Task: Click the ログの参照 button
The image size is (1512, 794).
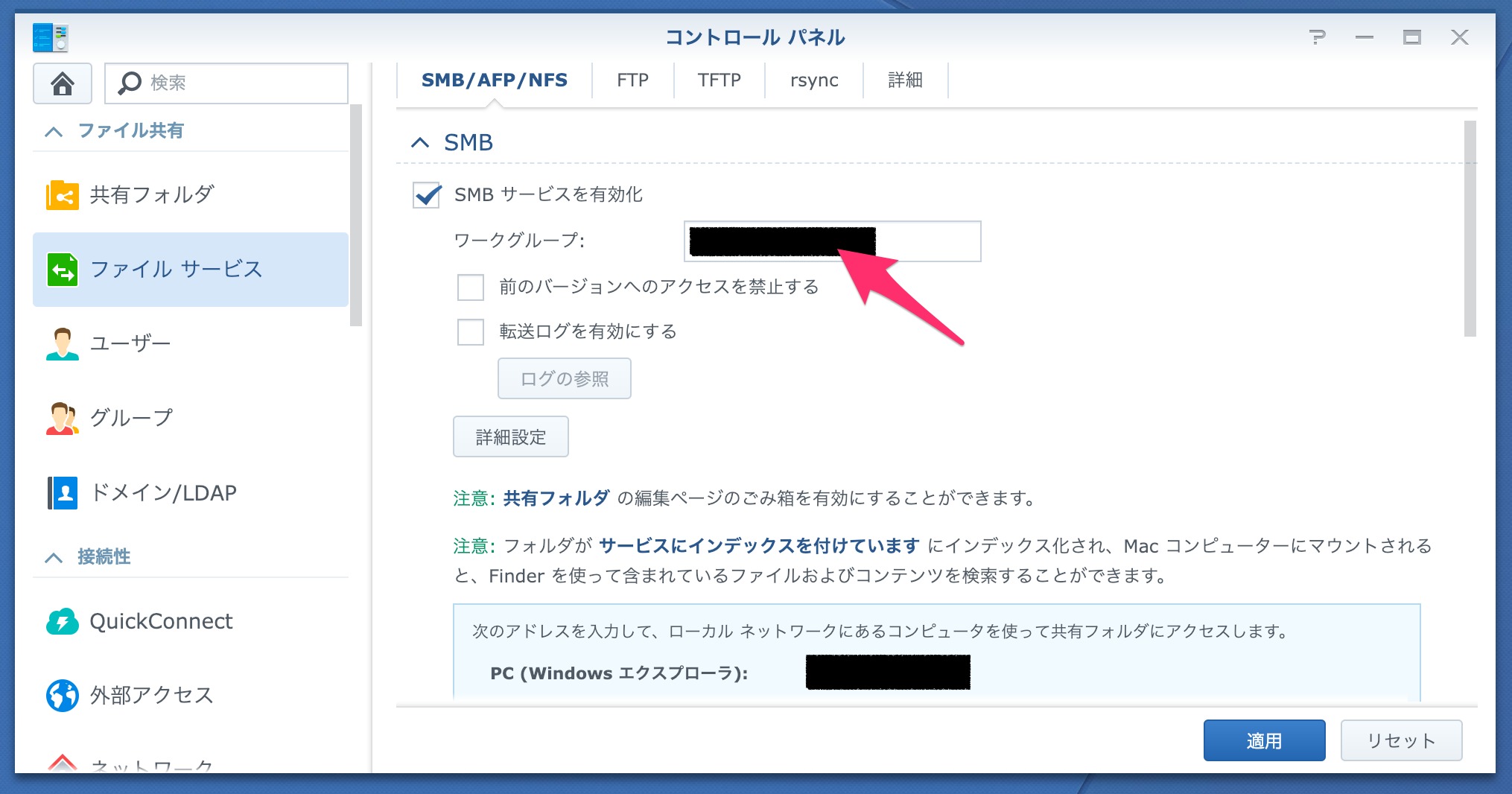Action: point(565,378)
